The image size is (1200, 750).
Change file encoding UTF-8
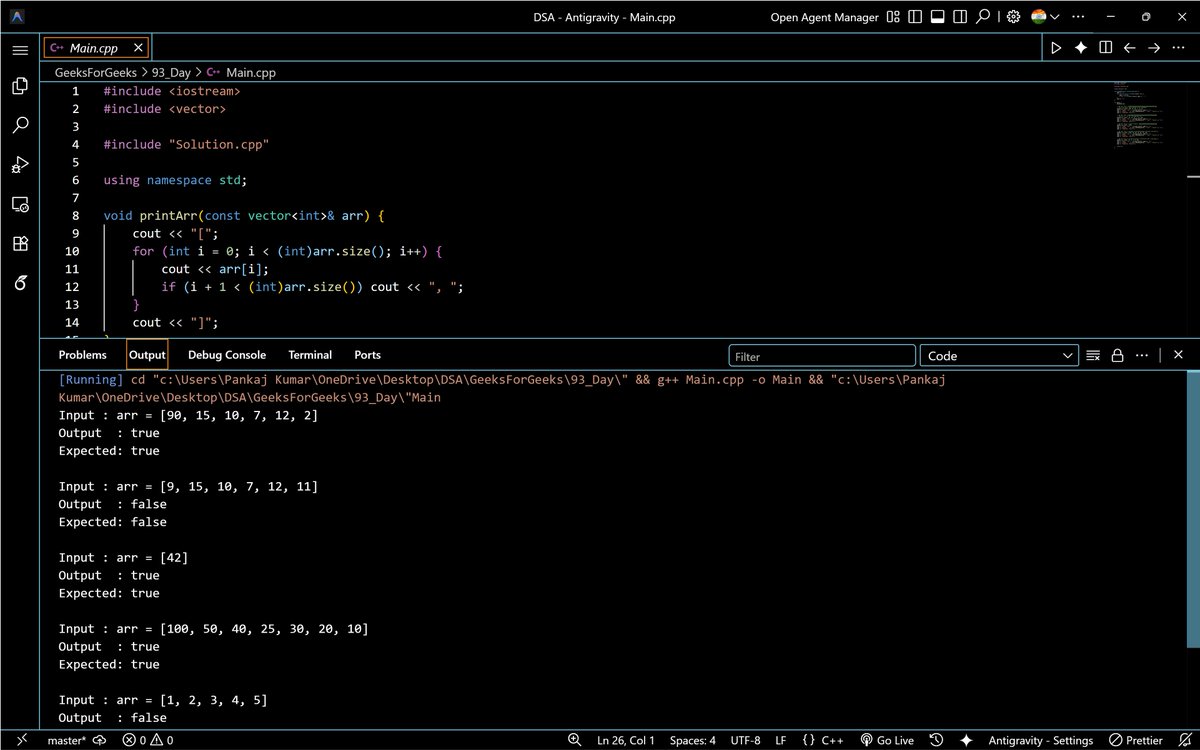pos(745,740)
